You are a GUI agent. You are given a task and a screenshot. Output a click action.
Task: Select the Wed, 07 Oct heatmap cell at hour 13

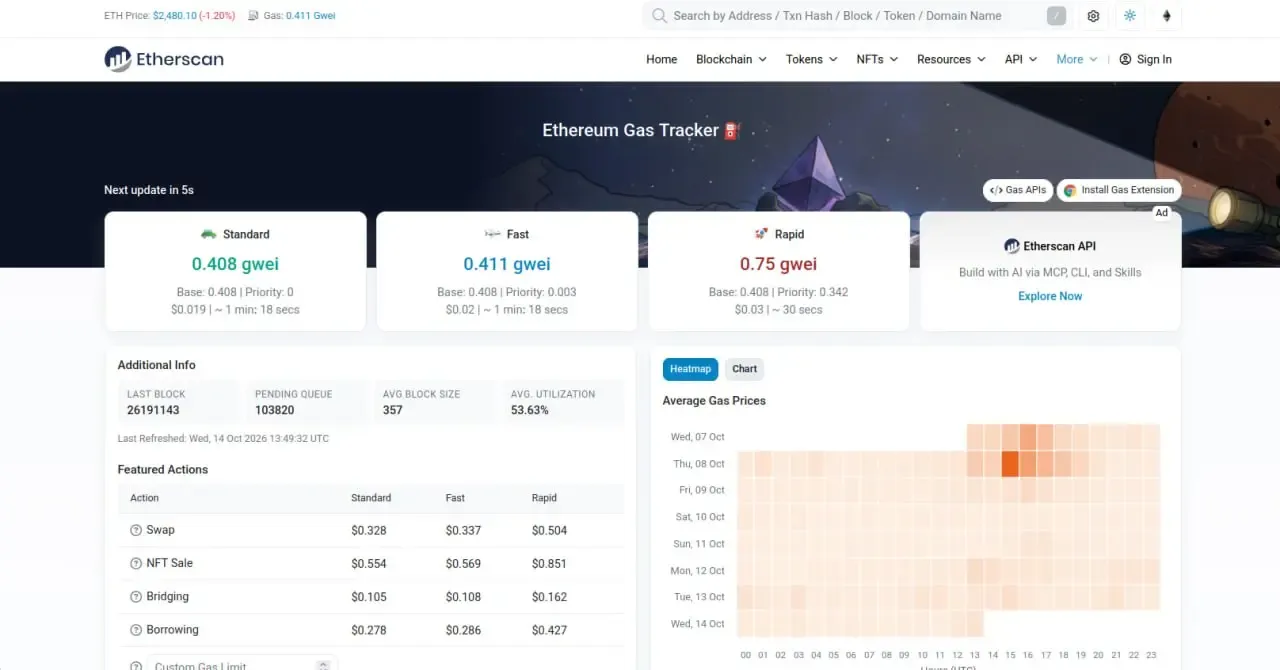click(x=975, y=437)
